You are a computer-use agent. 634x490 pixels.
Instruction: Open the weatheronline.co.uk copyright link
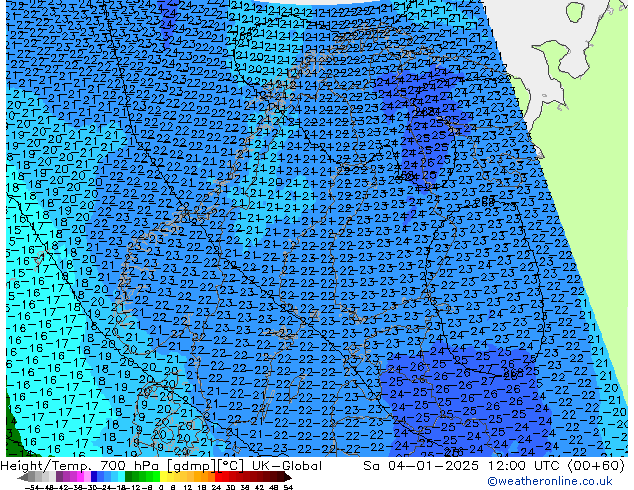[550, 481]
